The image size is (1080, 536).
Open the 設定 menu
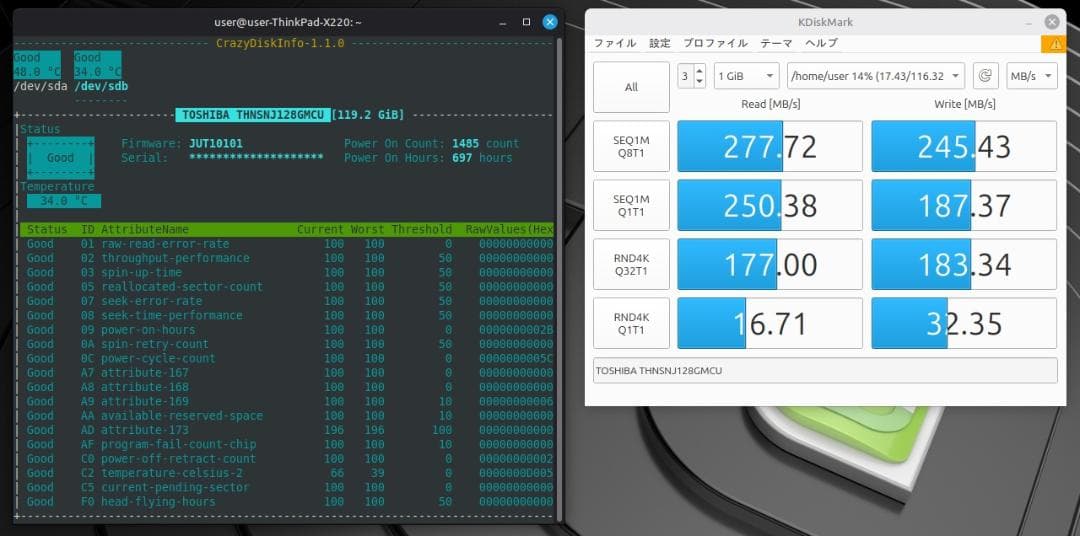[660, 44]
